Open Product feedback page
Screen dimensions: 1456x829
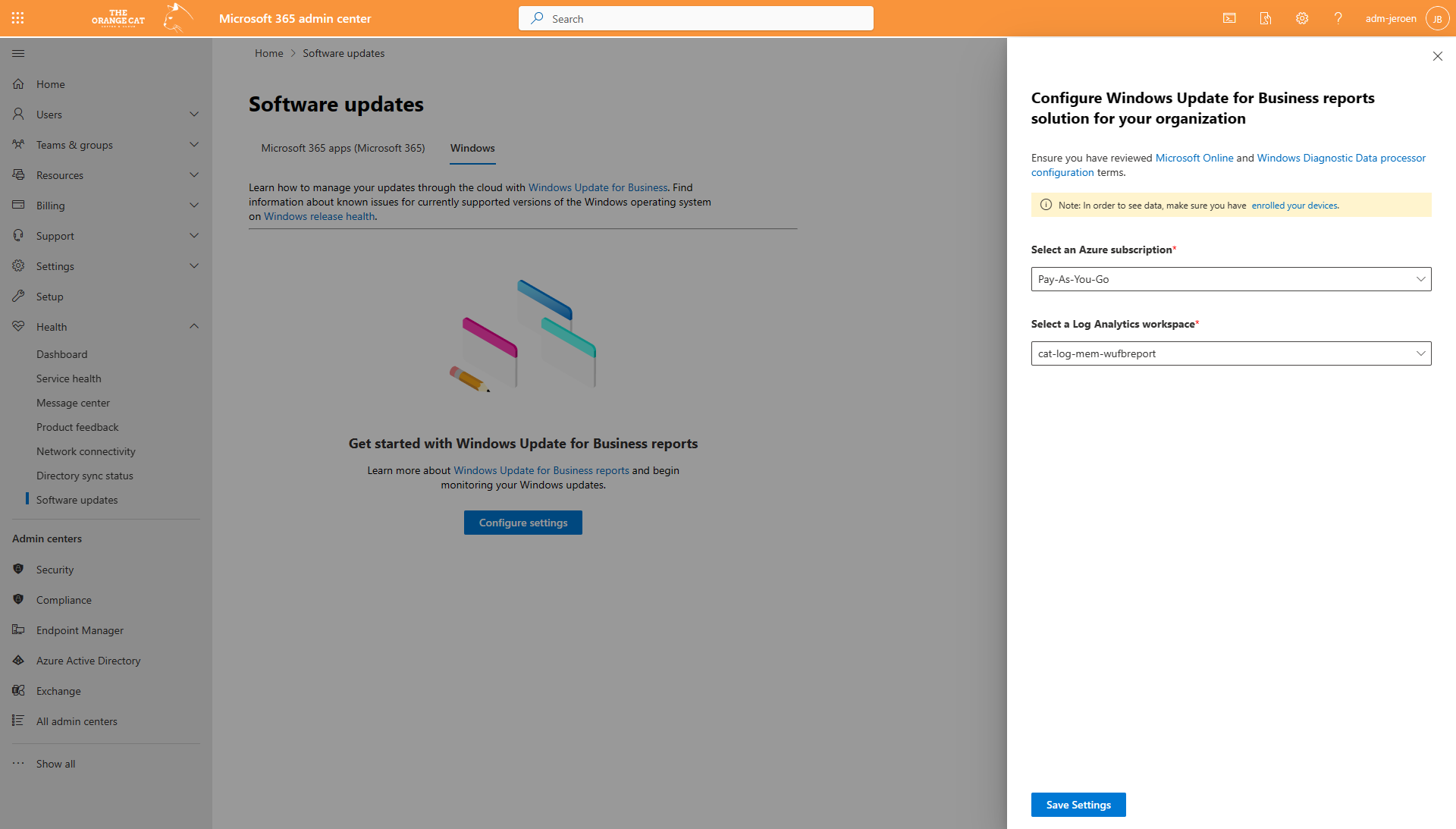pyautogui.click(x=77, y=427)
